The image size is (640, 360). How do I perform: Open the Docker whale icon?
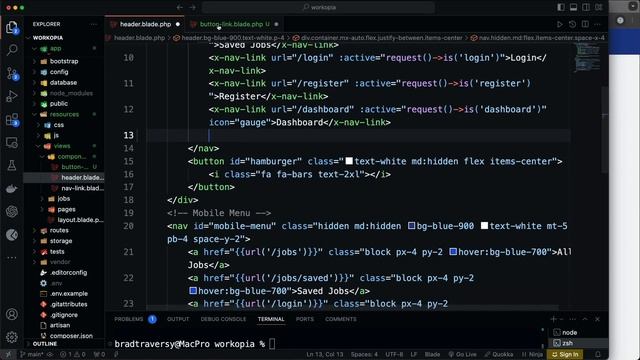pos(12,189)
